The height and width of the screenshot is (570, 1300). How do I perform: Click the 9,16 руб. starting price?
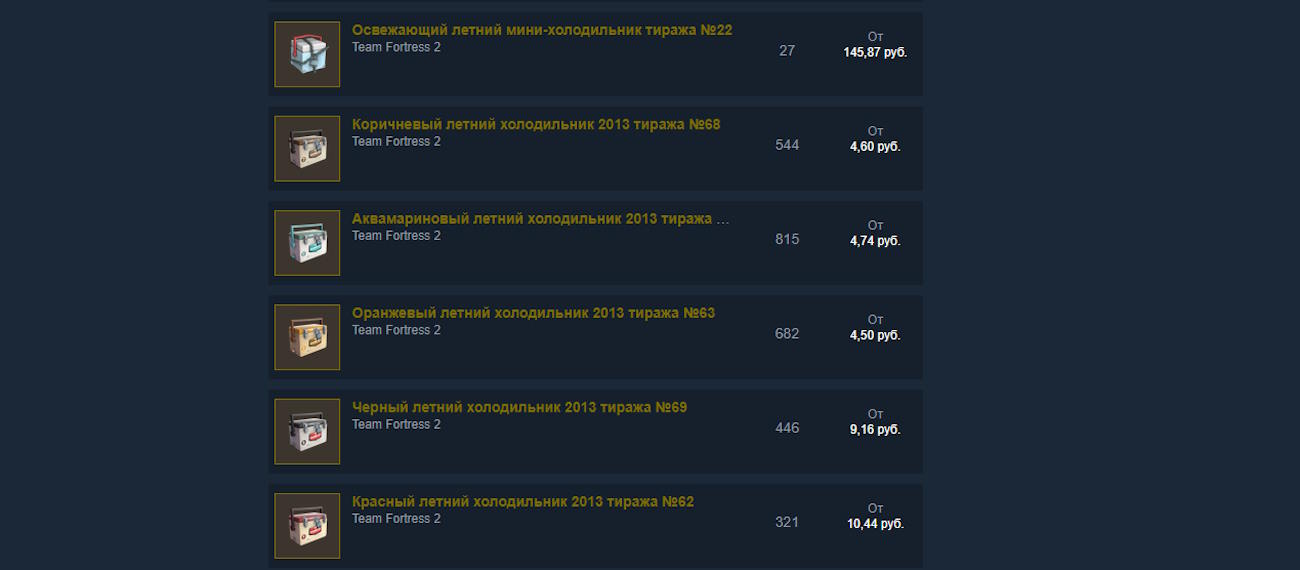[875, 429]
